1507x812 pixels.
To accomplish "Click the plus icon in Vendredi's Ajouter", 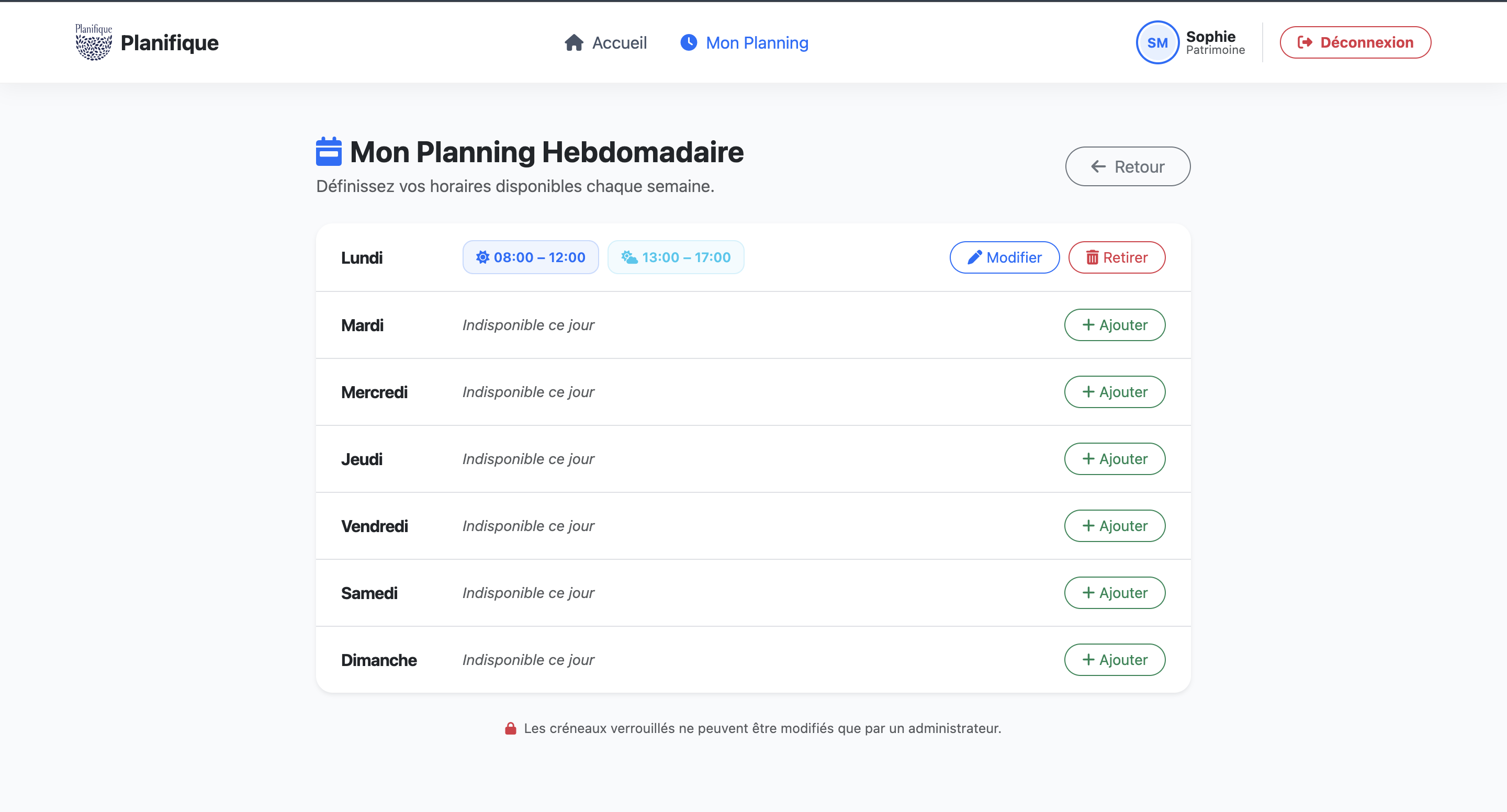I will [1088, 526].
